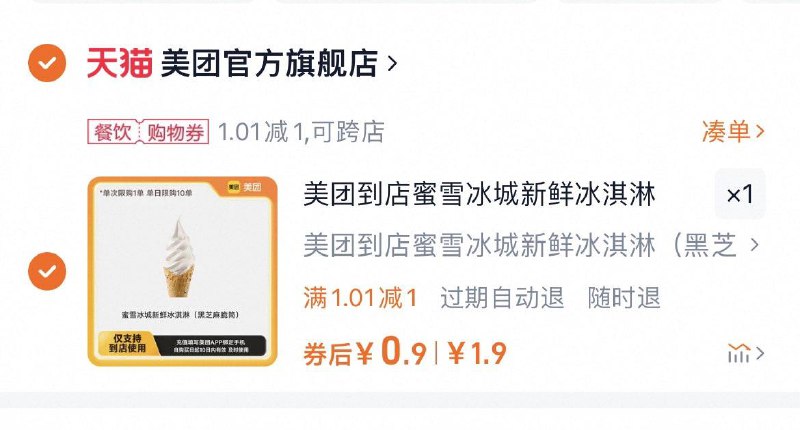Viewport: 800px width, 430px height.
Task: Tap the 过期自动退 service label
Action: coord(503,297)
